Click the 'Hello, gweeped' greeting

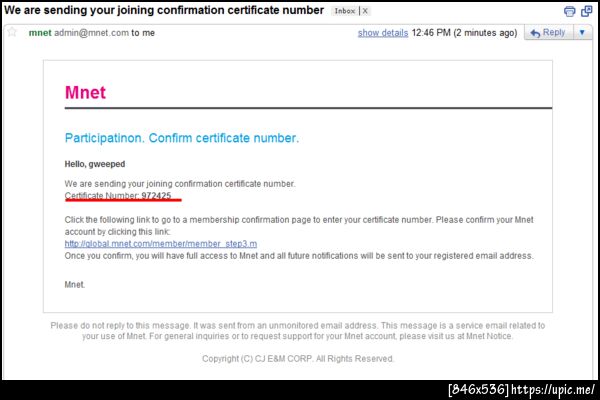click(95, 164)
